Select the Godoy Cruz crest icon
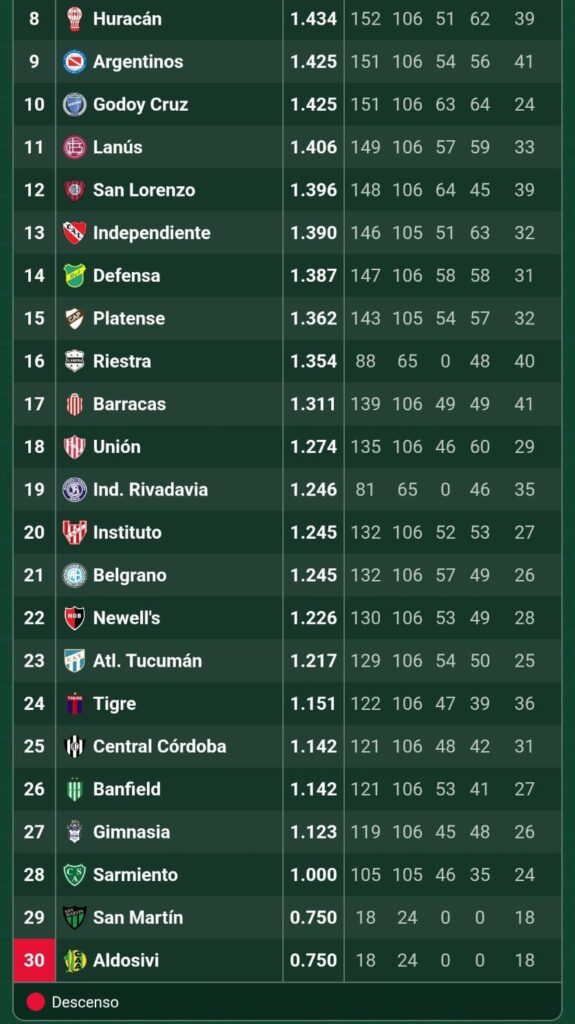Viewport: 575px width, 1024px height. (x=74, y=104)
